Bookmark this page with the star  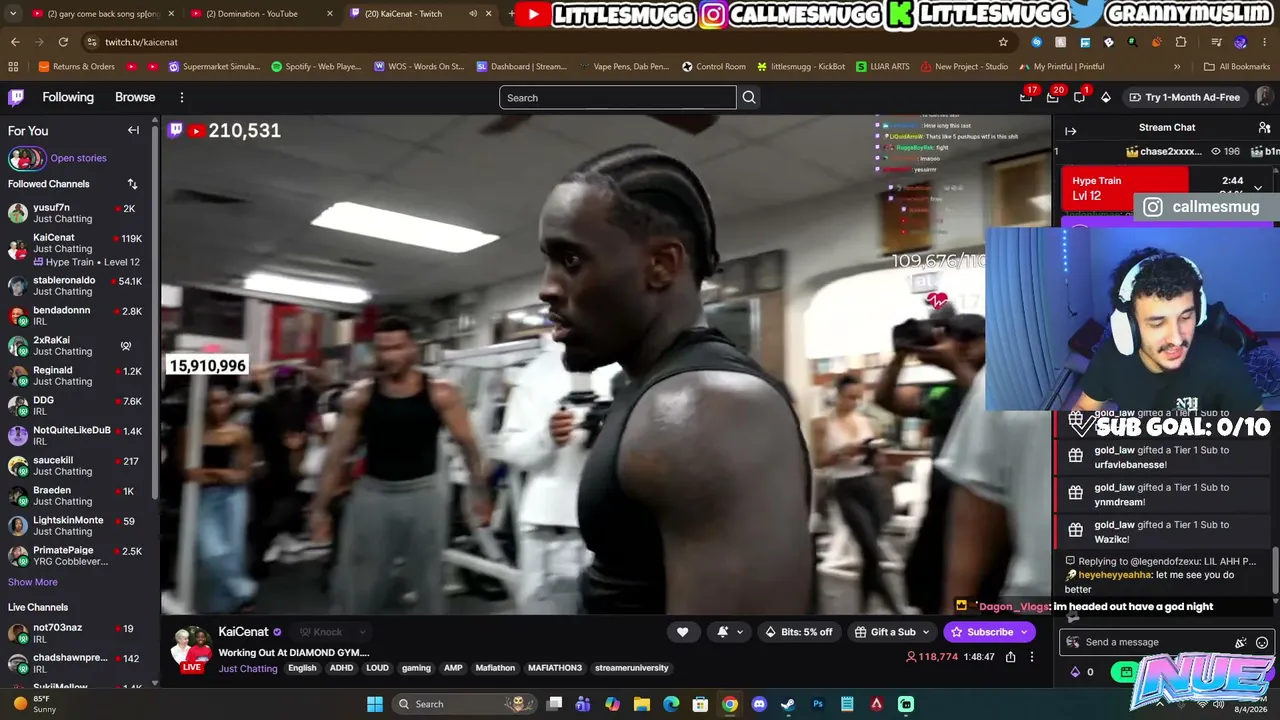(x=1003, y=42)
